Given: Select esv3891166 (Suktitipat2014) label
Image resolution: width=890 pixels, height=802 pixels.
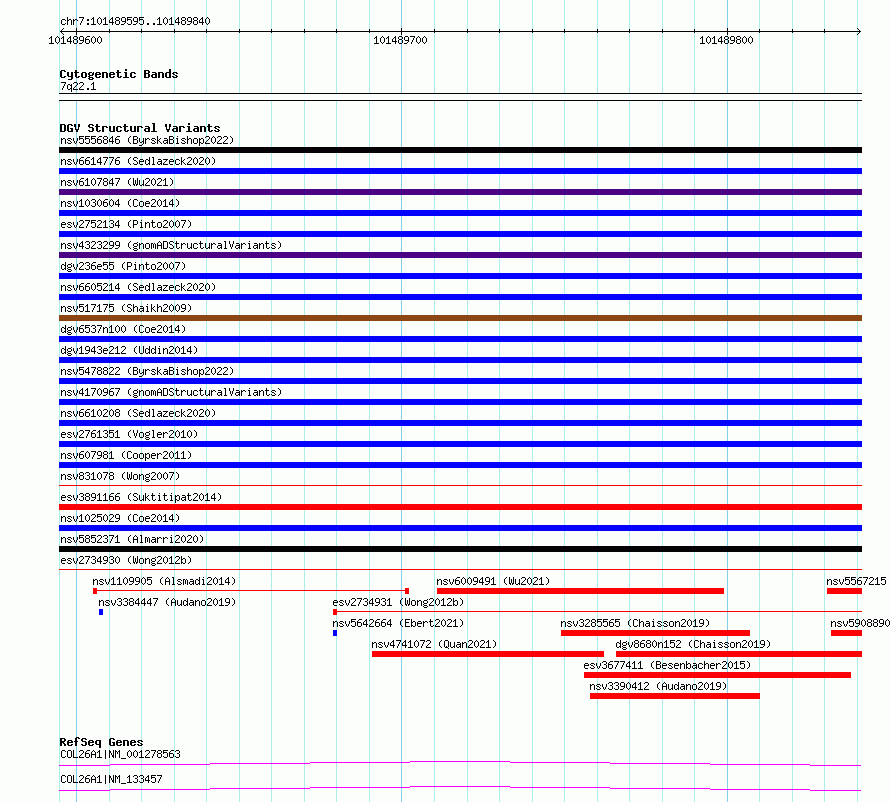Looking at the screenshot, I should [141, 497].
